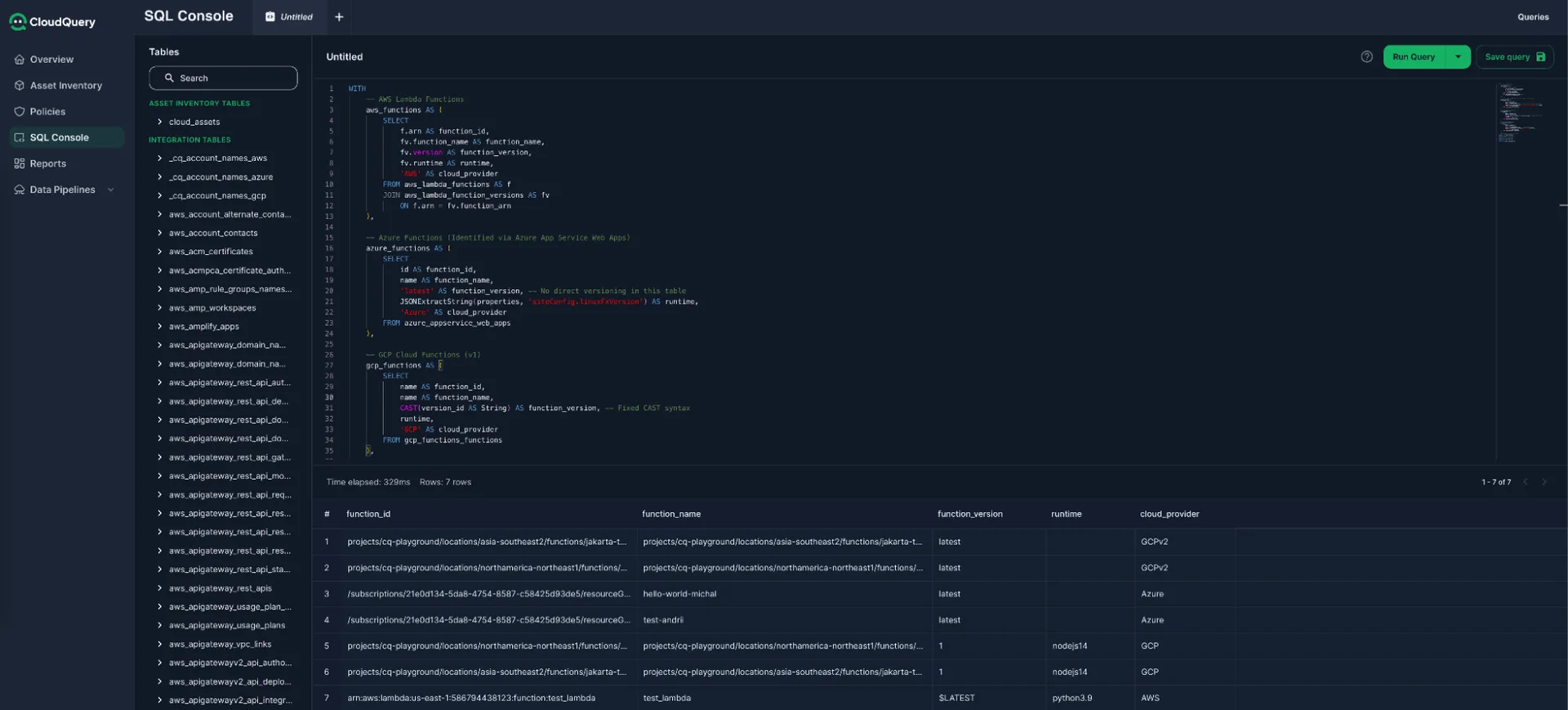Image resolution: width=1568 pixels, height=710 pixels.
Task: Expand _cq_account_names_gcp table
Action: coord(159,196)
